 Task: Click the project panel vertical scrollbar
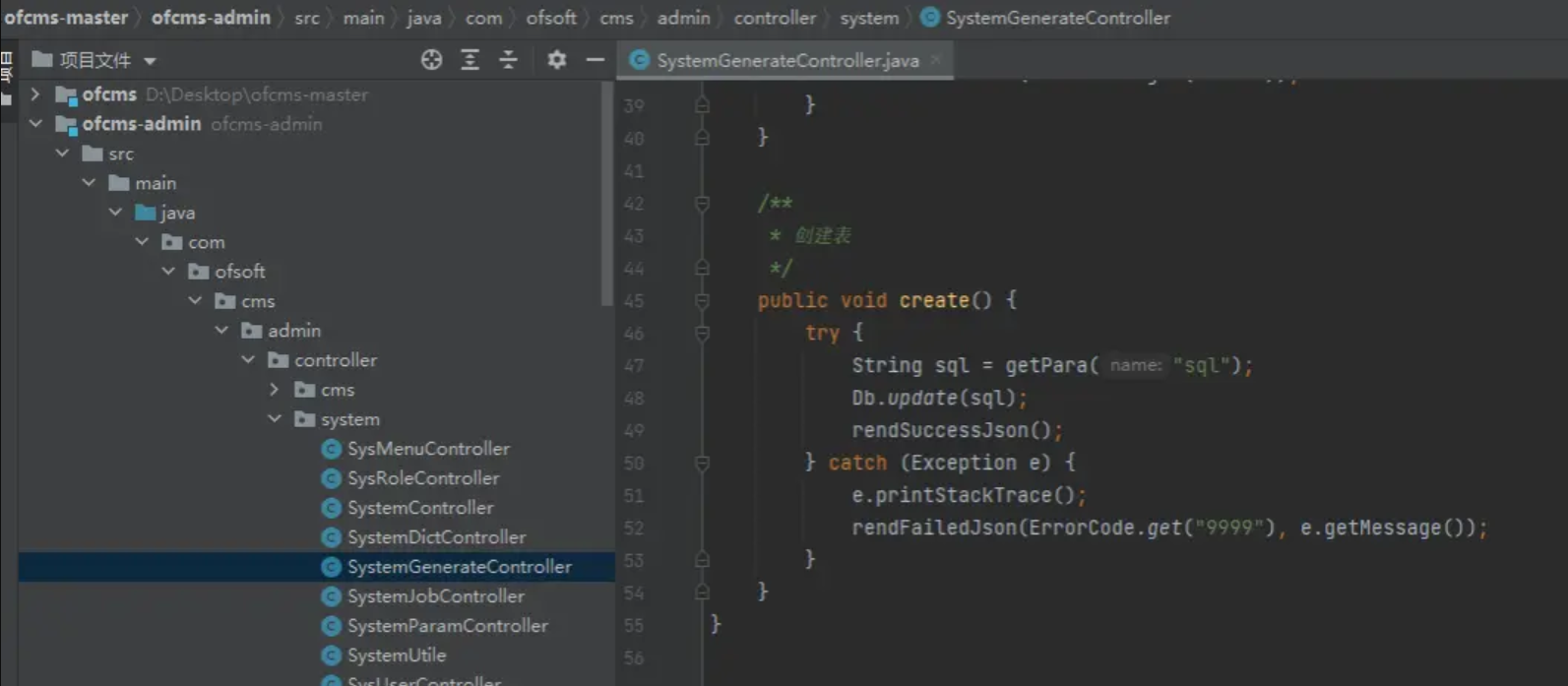coord(606,193)
